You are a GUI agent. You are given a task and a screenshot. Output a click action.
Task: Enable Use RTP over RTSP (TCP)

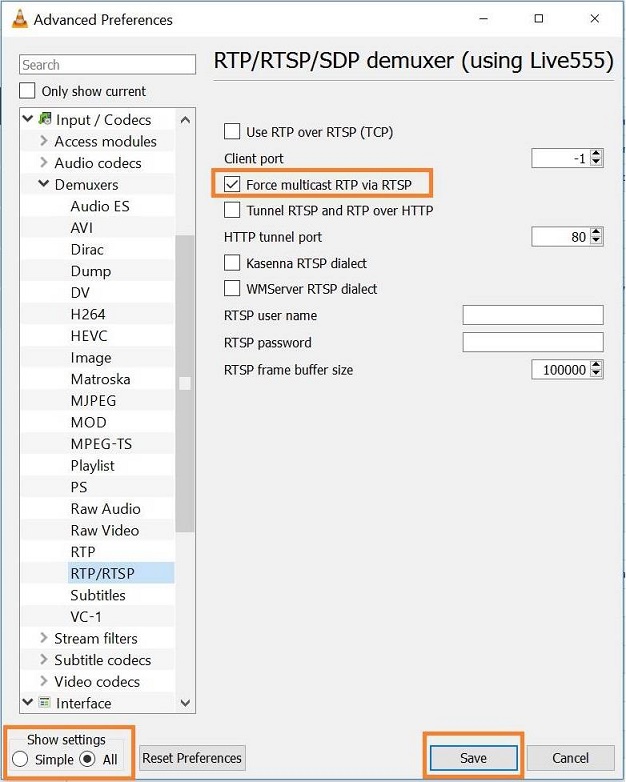tap(232, 132)
